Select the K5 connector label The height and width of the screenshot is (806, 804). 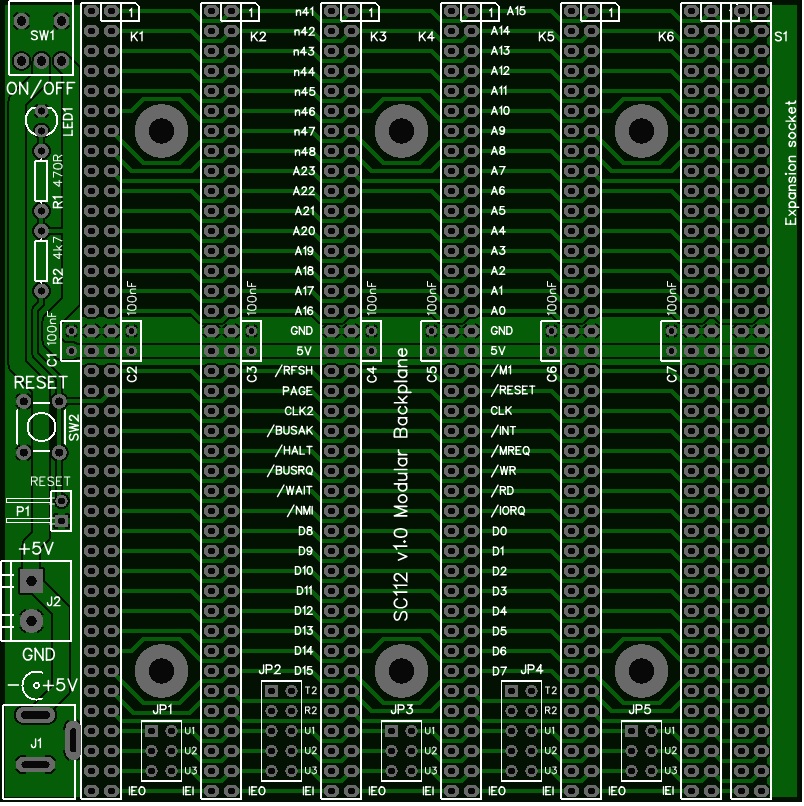546,36
